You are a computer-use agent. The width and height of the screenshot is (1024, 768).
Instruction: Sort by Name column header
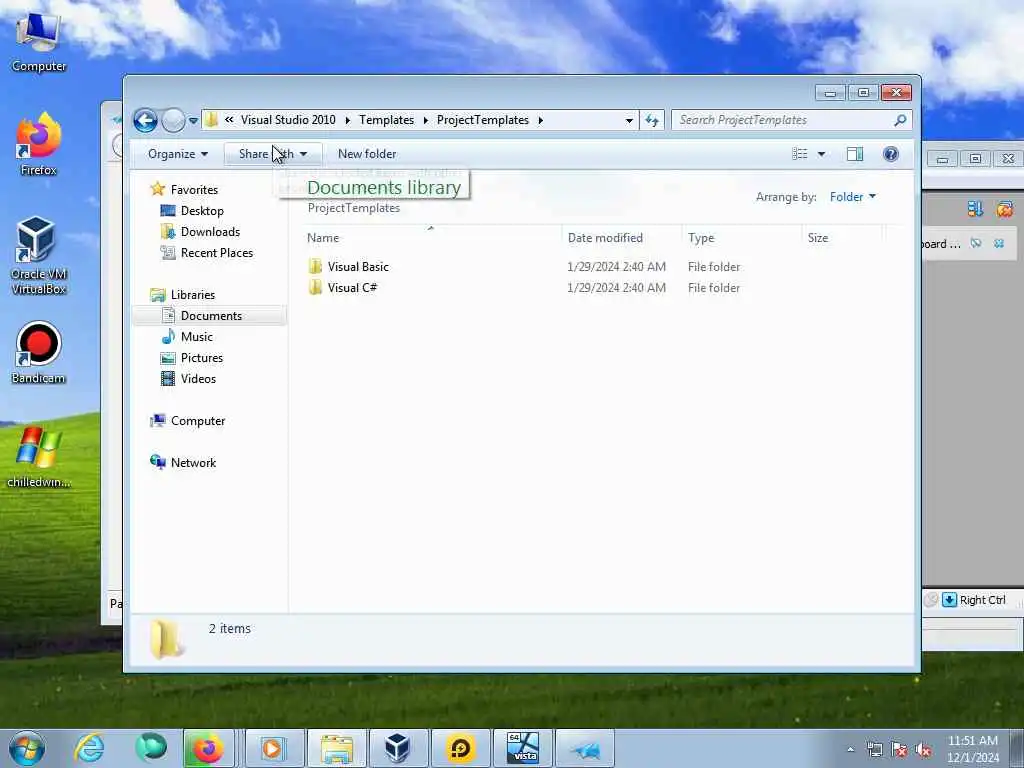431,238
